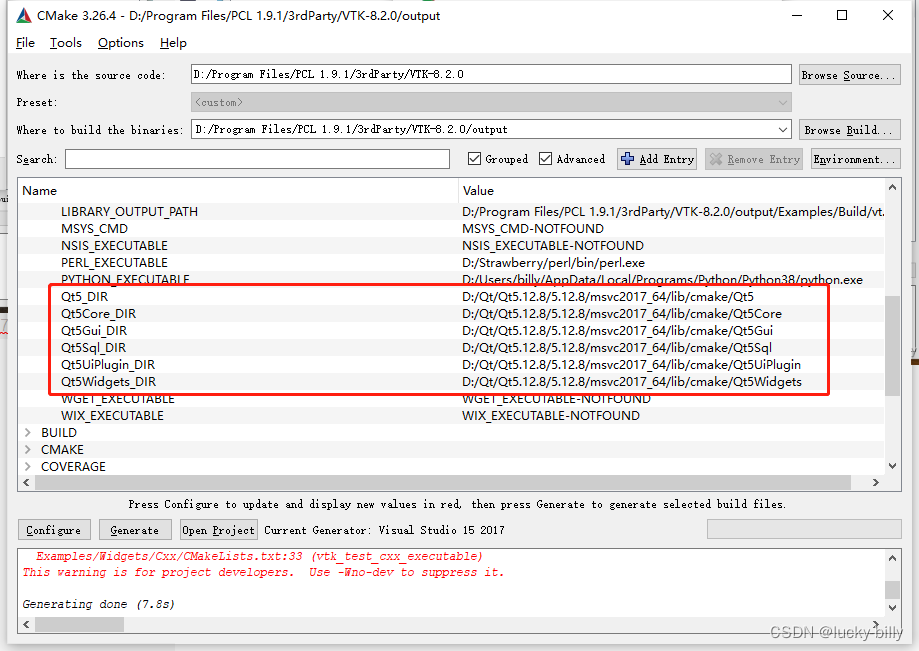
Task: Click the Qt5Core path value
Action: (622, 313)
